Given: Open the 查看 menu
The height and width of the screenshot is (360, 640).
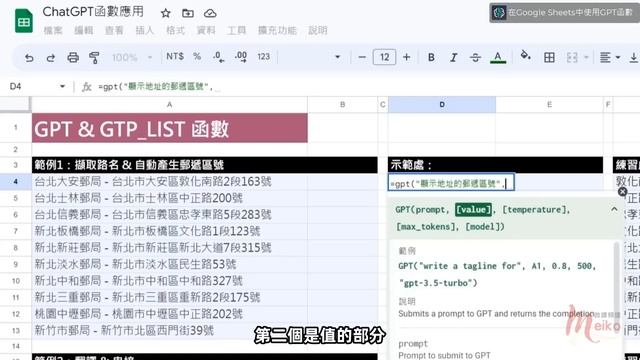Looking at the screenshot, I should pos(114,30).
